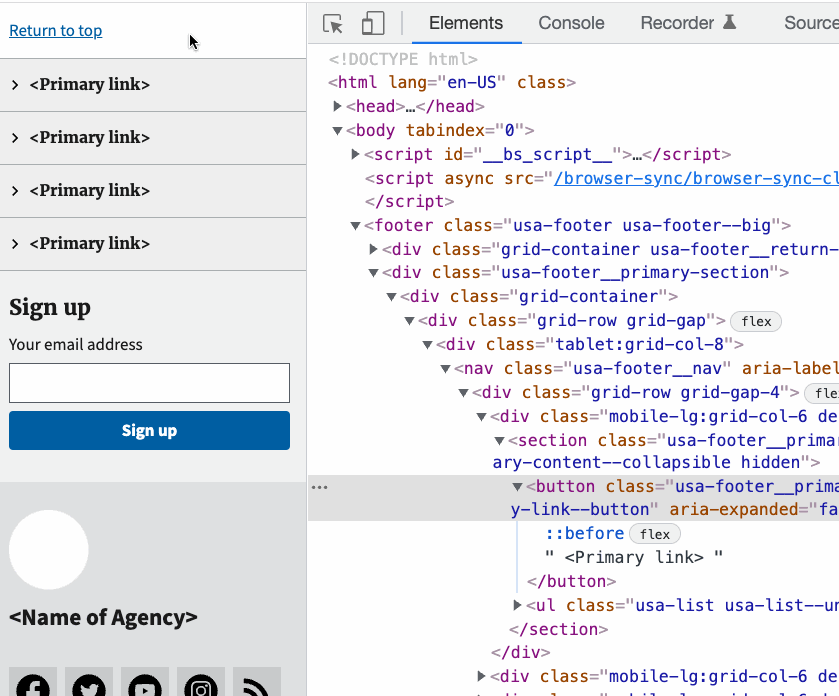This screenshot has height=696, width=839.
Task: Toggle flex badge on grid-gap-4 row
Action: pyautogui.click(x=822, y=394)
